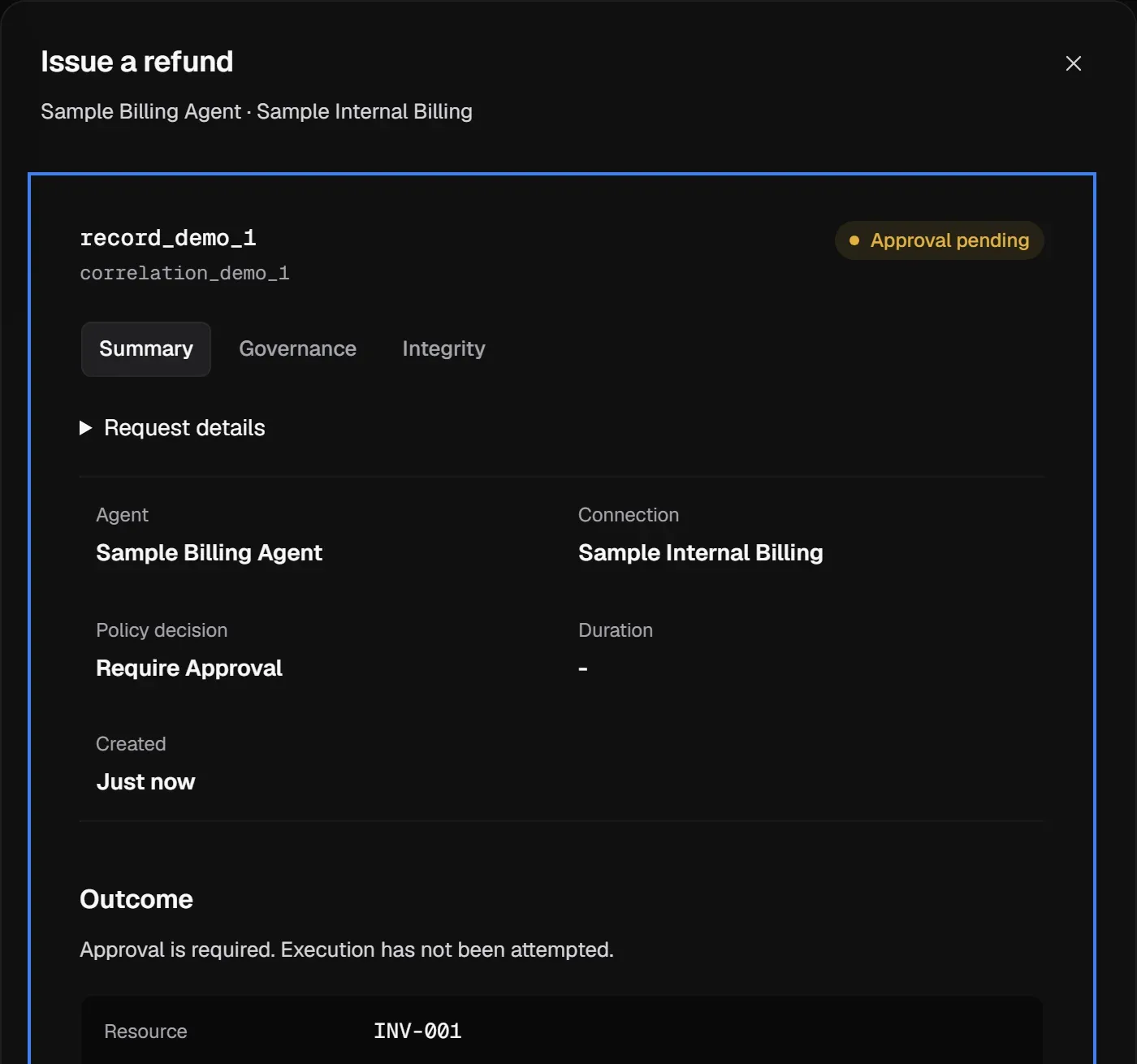The height and width of the screenshot is (1064, 1137).
Task: Click the Duration dash value
Action: [582, 668]
